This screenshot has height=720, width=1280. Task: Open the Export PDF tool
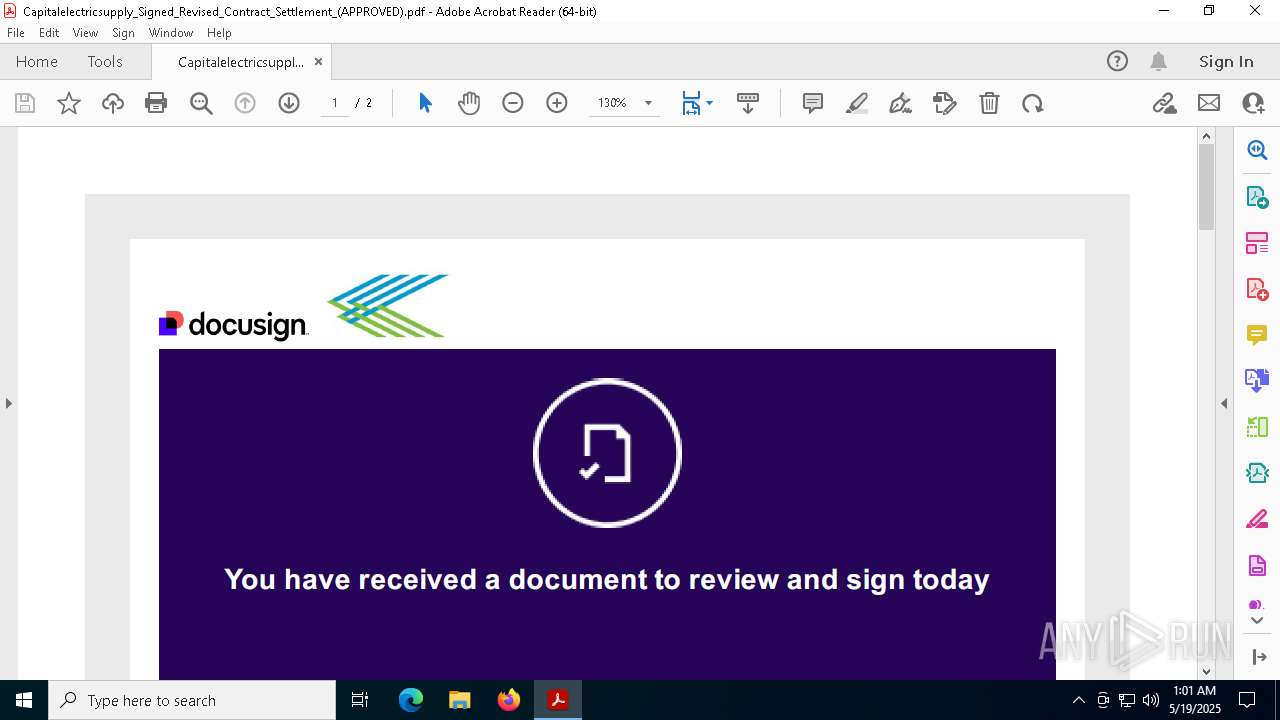[1257, 196]
